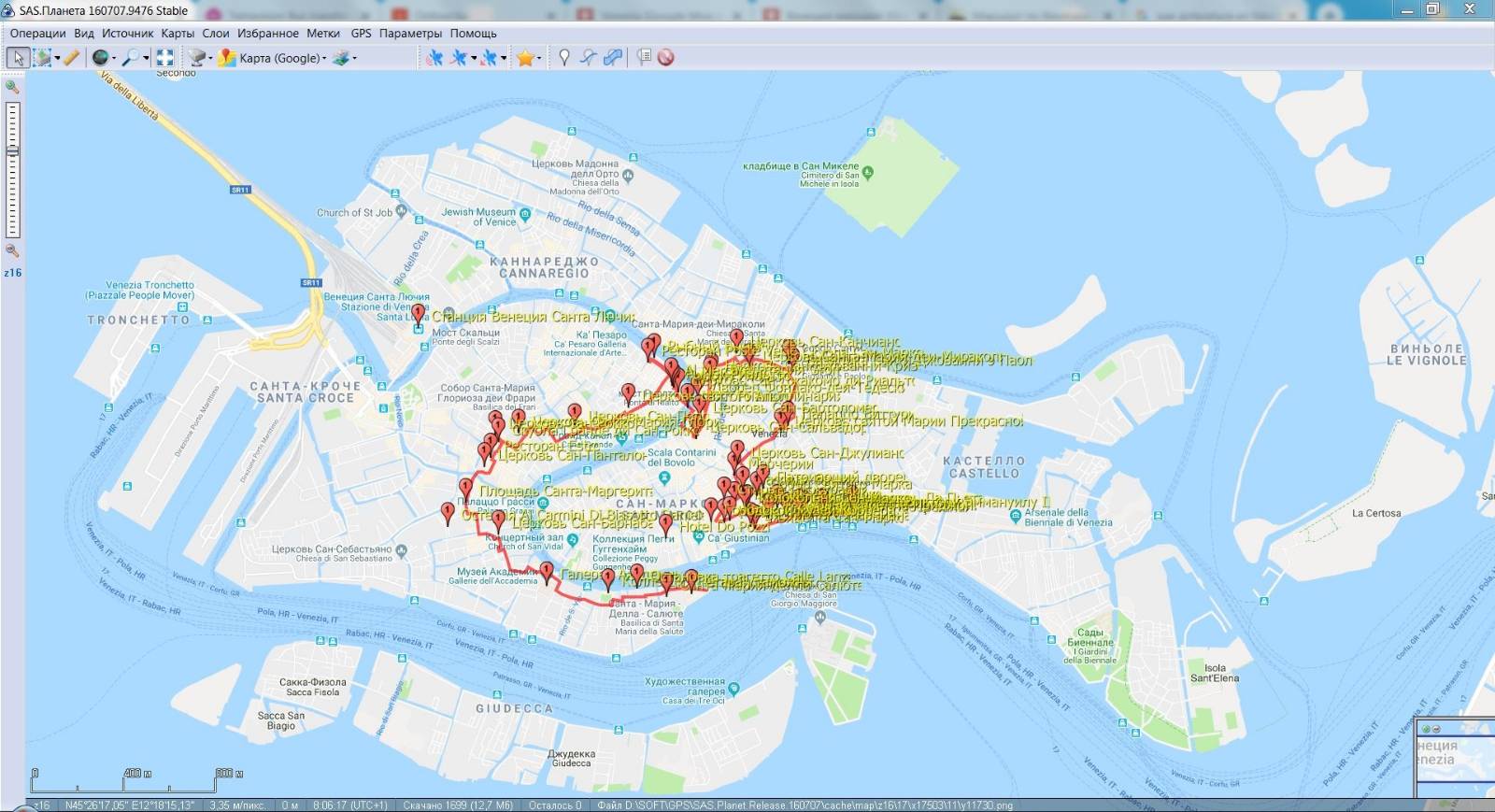1495x812 pixels.
Task: Expand the favorites star dropdown arrow
Action: point(539,59)
